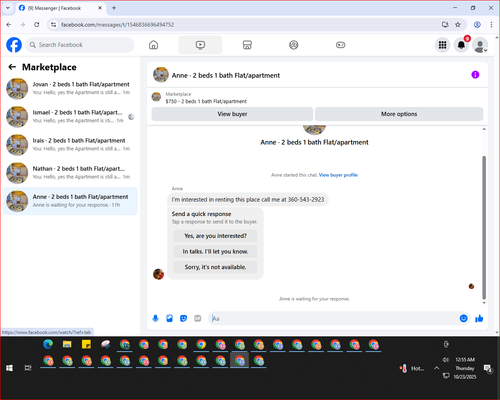Open the Video/Watch tab icon
The height and width of the screenshot is (400, 500).
coord(200,45)
